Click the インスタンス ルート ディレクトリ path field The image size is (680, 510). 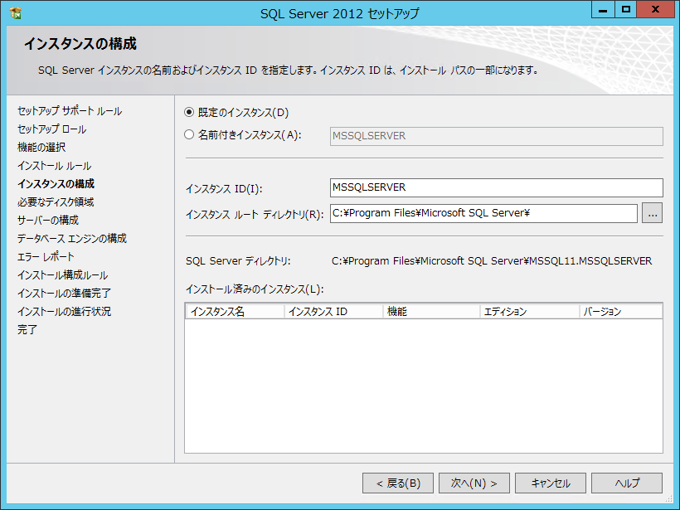coord(484,213)
